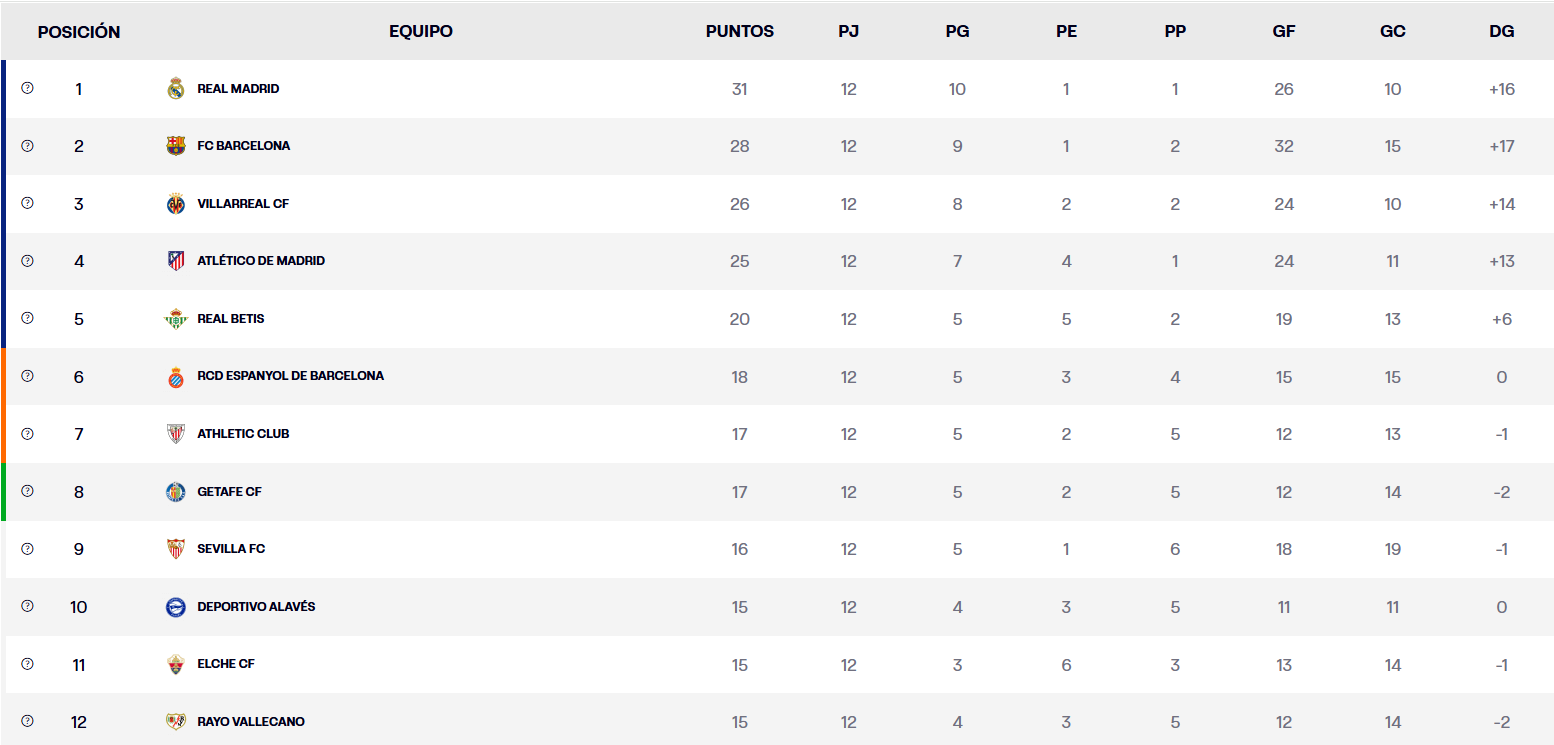Click the GF column header

[1284, 31]
